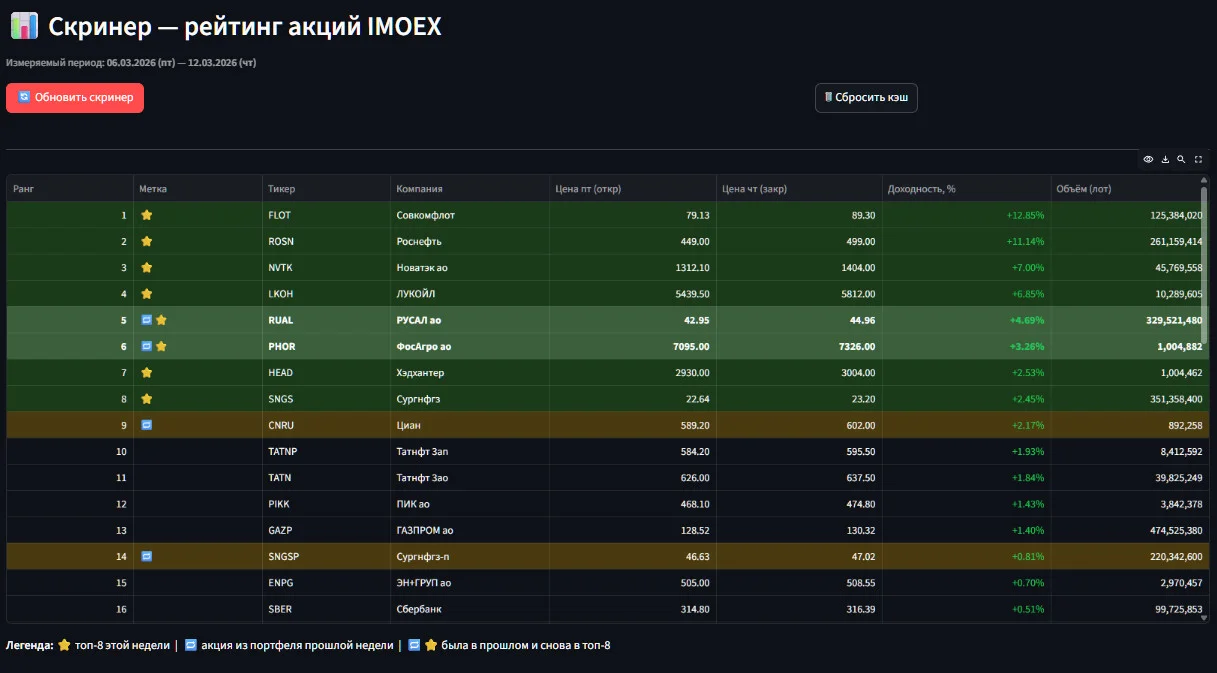
Task: Select the PIKK ticker cell
Action: click(x=326, y=504)
